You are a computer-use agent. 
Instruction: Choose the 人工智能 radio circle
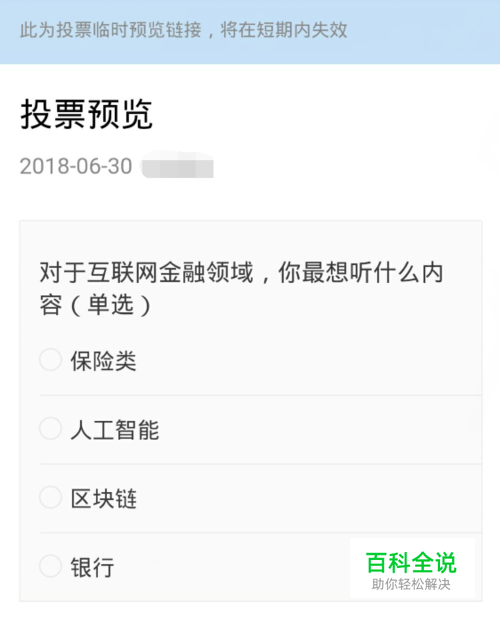tap(50, 428)
